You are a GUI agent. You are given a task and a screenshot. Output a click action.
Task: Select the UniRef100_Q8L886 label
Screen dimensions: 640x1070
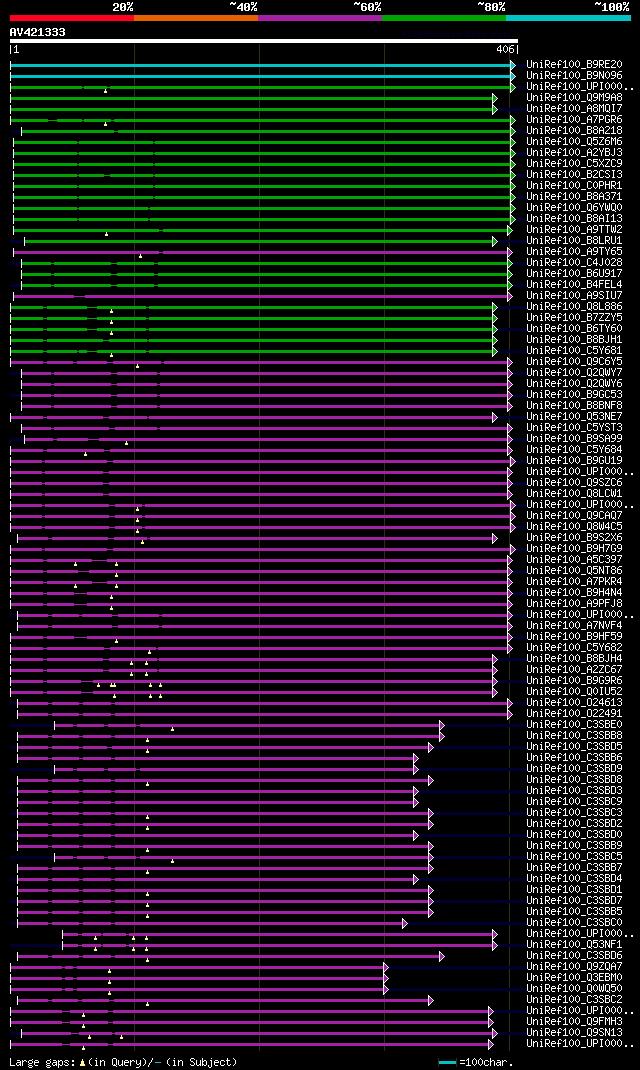(x=574, y=307)
